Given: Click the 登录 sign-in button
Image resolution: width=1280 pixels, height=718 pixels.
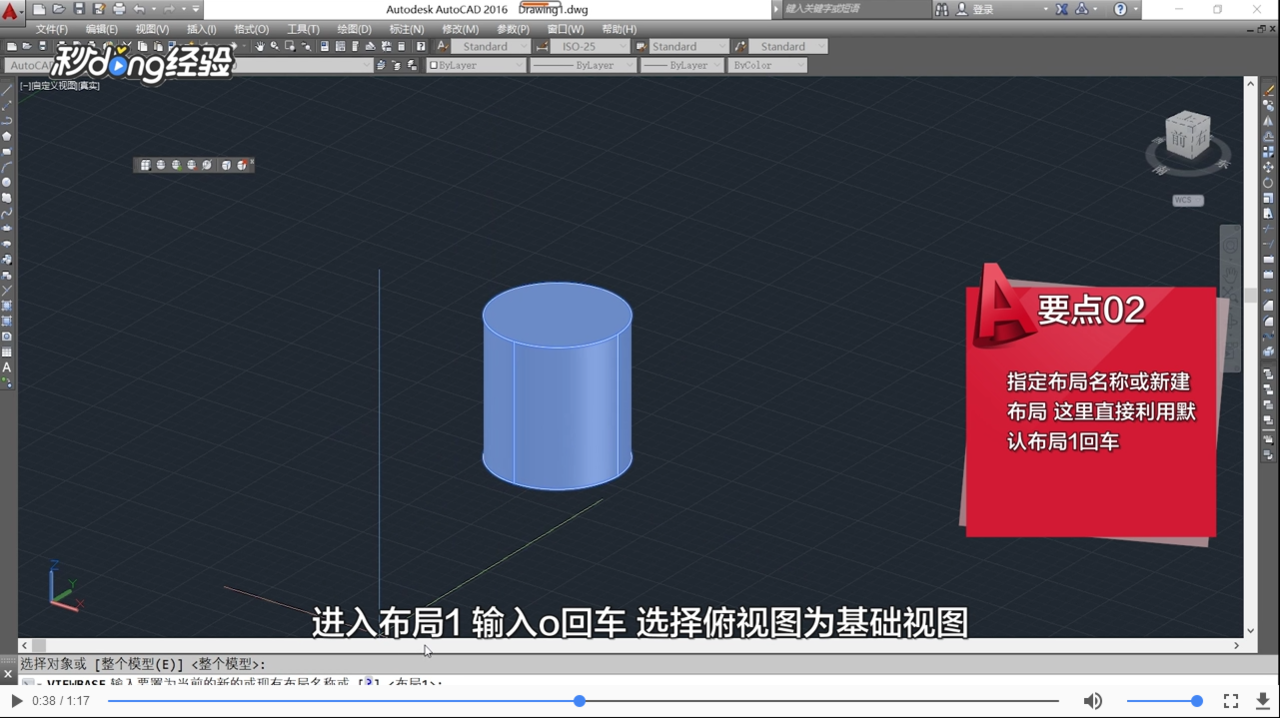Looking at the screenshot, I should pos(982,9).
